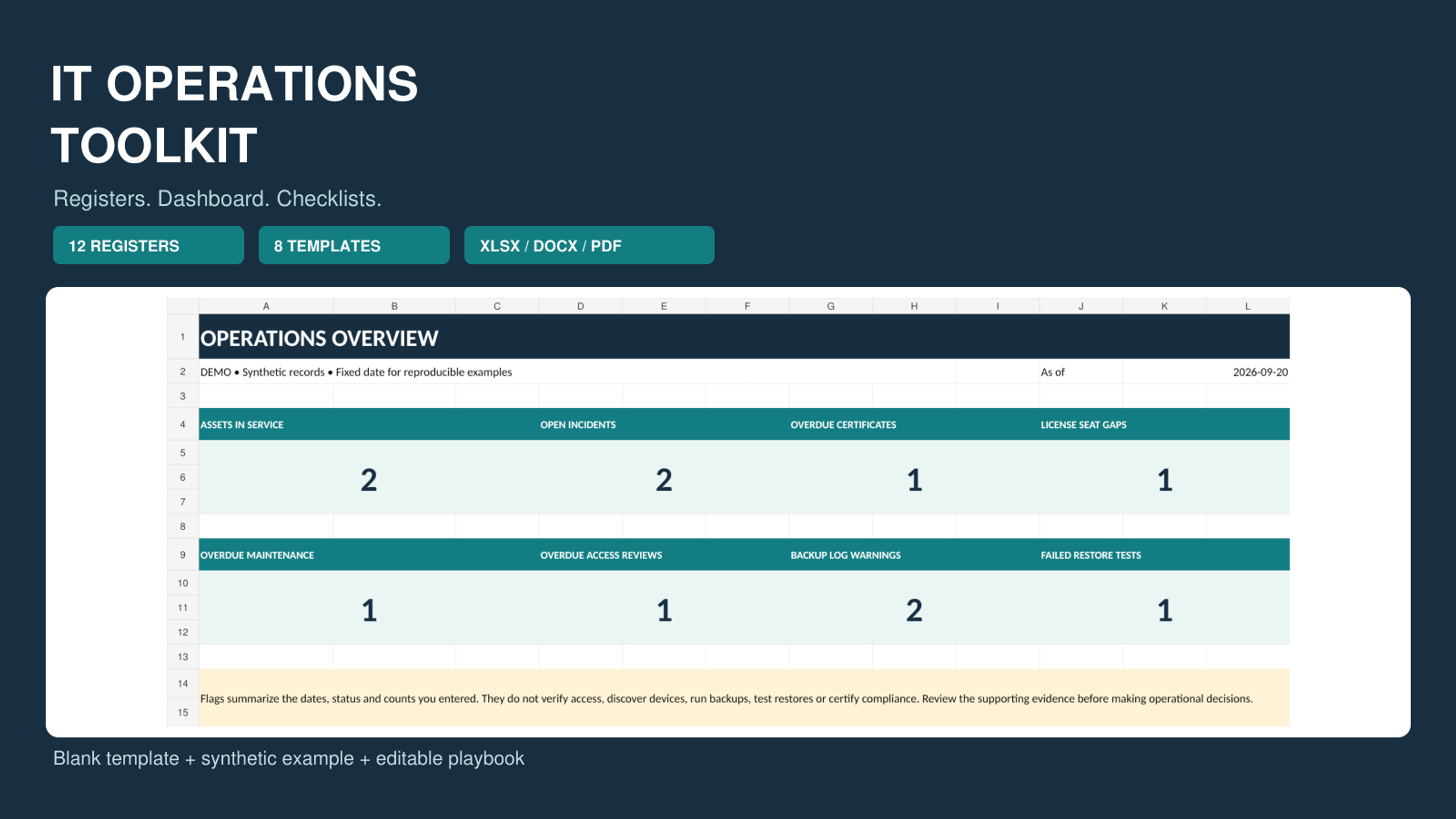The width and height of the screenshot is (1456, 819).
Task: Click the 12 REGISTERS badge
Action: [148, 245]
